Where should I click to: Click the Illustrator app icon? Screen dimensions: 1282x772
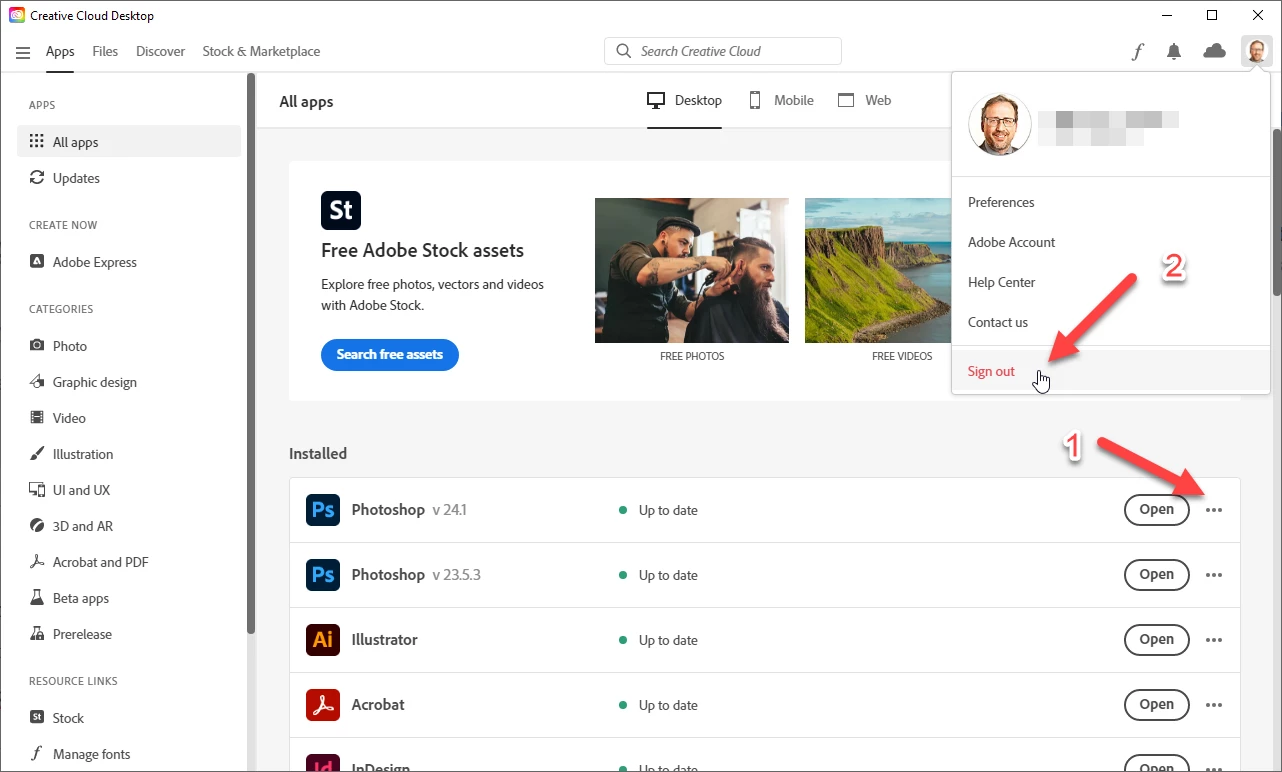coord(323,640)
